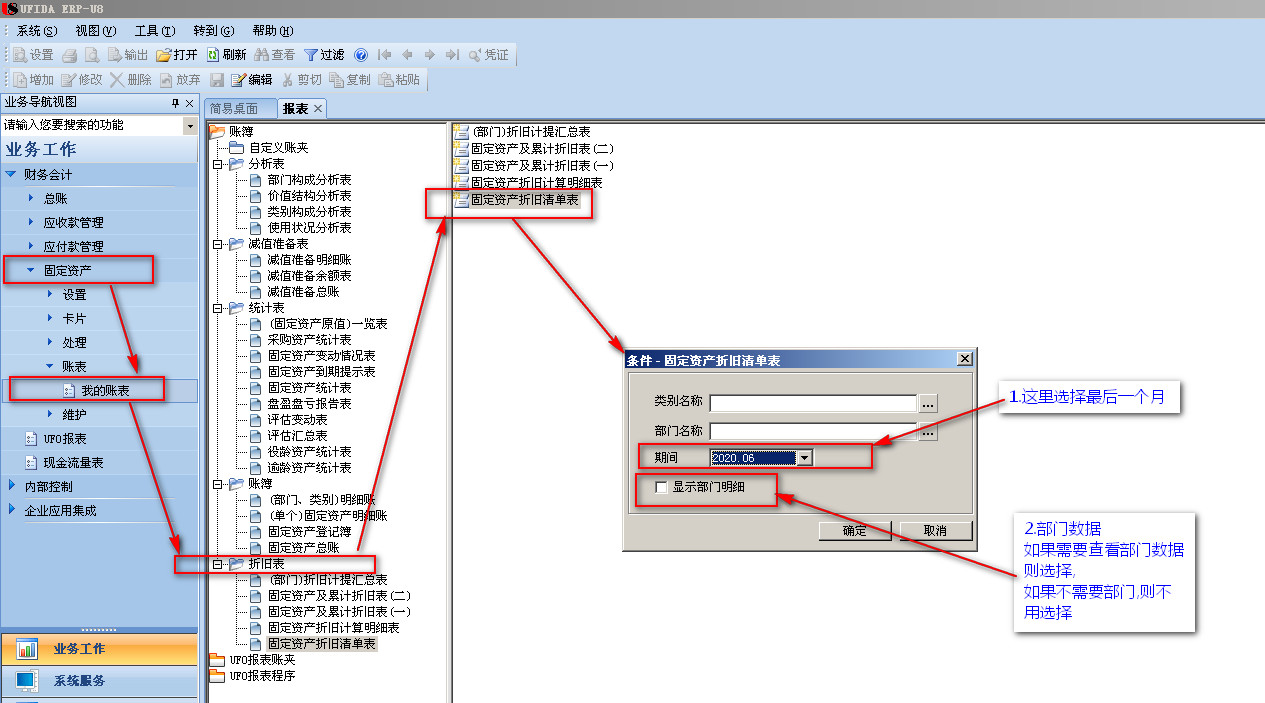Click the 编辑 (Edit) toolbar icon
This screenshot has height=703, width=1265.
click(x=238, y=80)
